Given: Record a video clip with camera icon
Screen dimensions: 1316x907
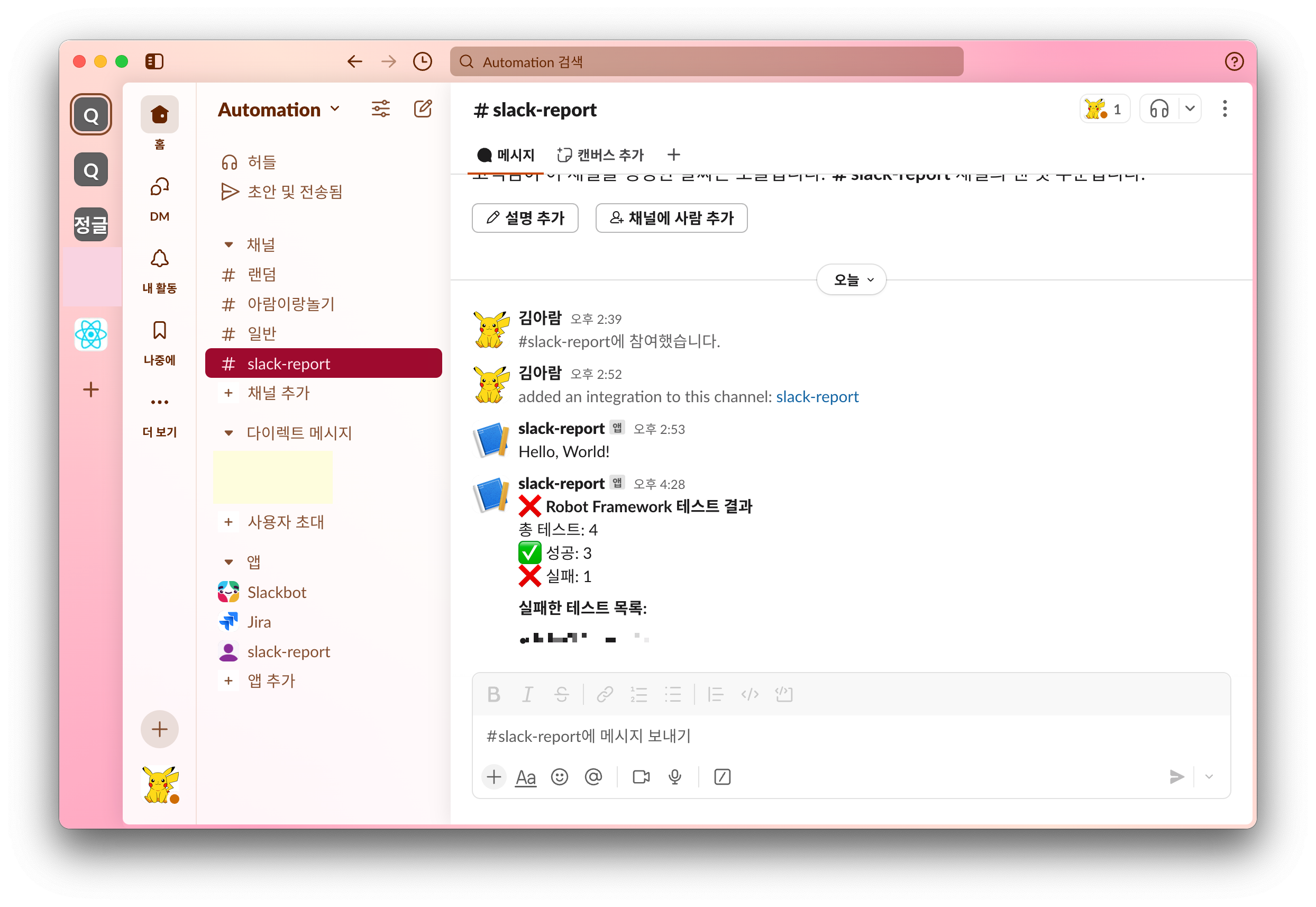Looking at the screenshot, I should click(641, 777).
